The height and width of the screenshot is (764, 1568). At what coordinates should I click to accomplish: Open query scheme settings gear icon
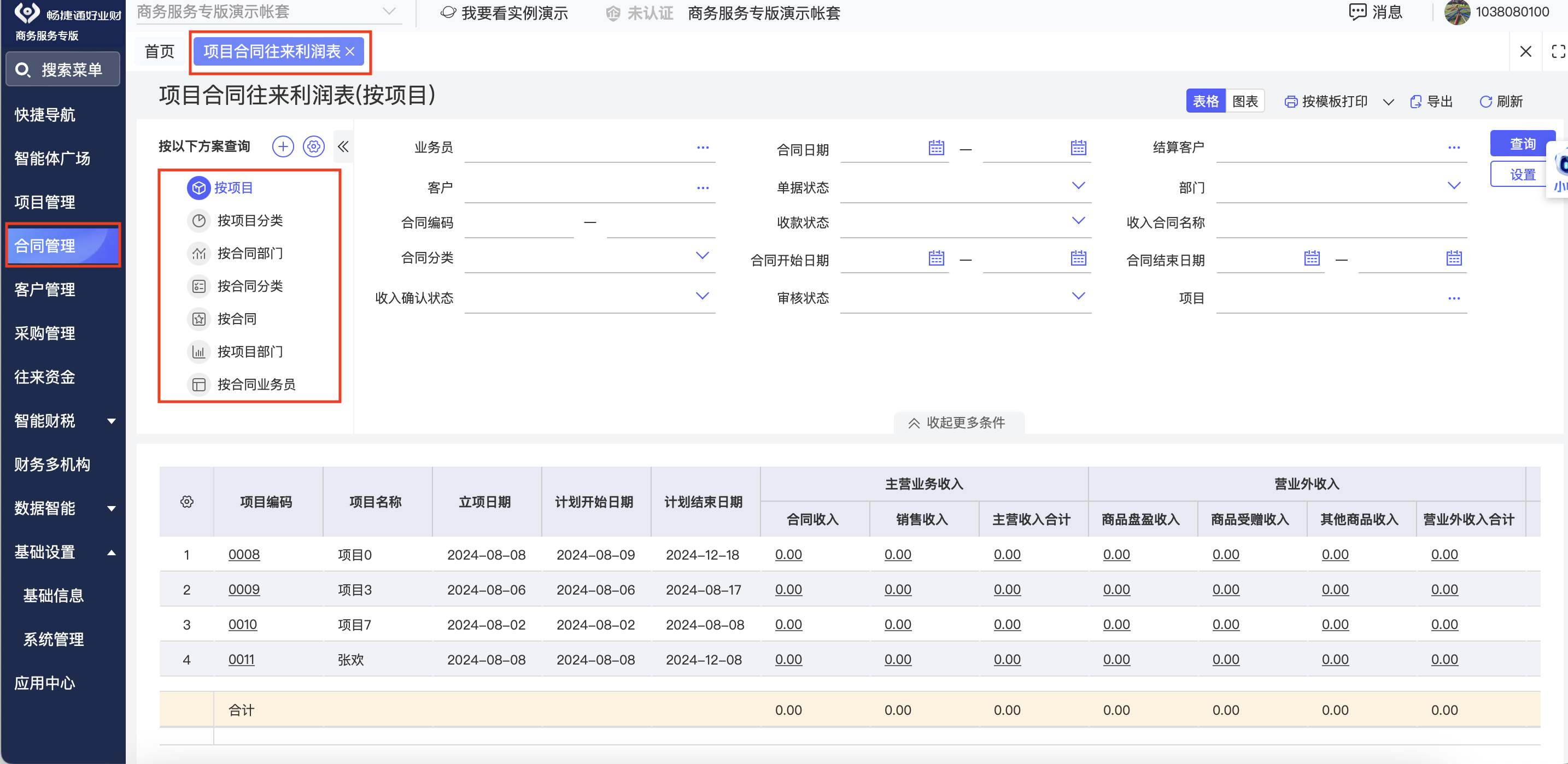pyautogui.click(x=313, y=146)
